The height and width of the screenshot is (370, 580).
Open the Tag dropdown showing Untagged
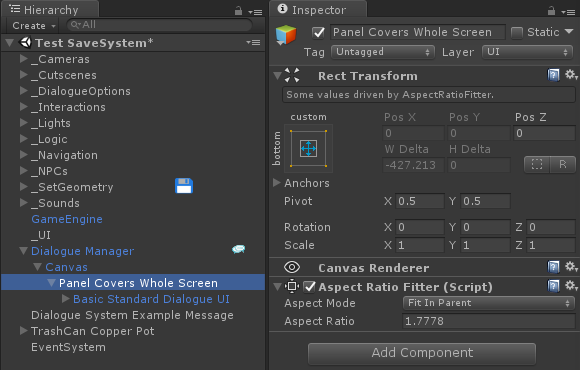382,52
